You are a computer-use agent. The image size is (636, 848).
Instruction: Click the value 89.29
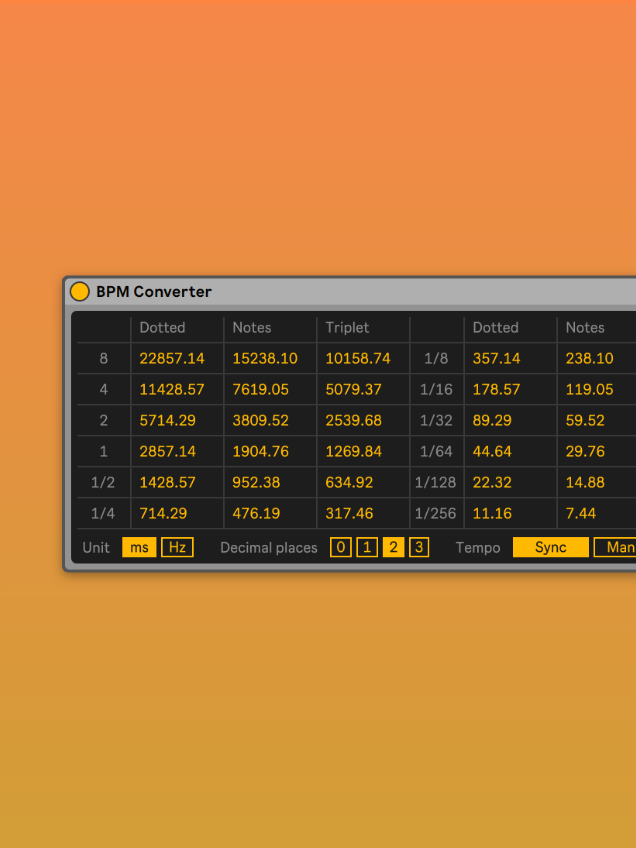coord(492,420)
